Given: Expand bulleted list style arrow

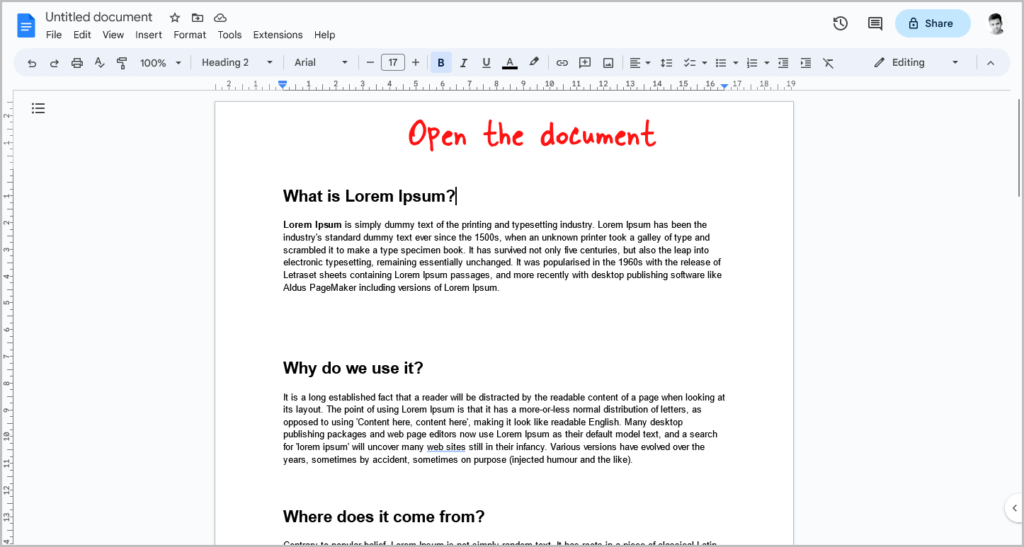Looking at the screenshot, I should click(735, 63).
